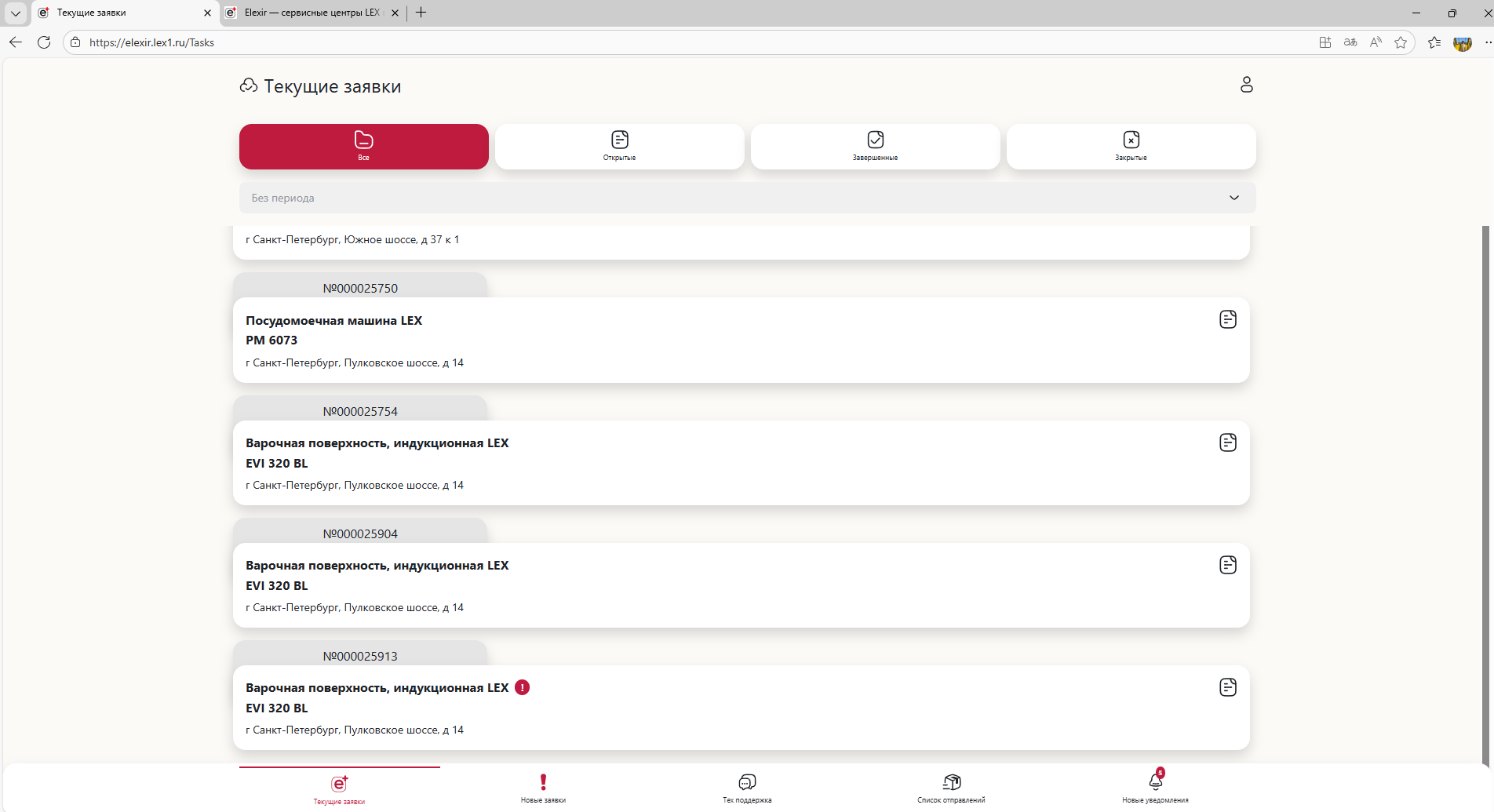
Task: Switch to the Завершенные filter tab
Action: tap(875, 147)
